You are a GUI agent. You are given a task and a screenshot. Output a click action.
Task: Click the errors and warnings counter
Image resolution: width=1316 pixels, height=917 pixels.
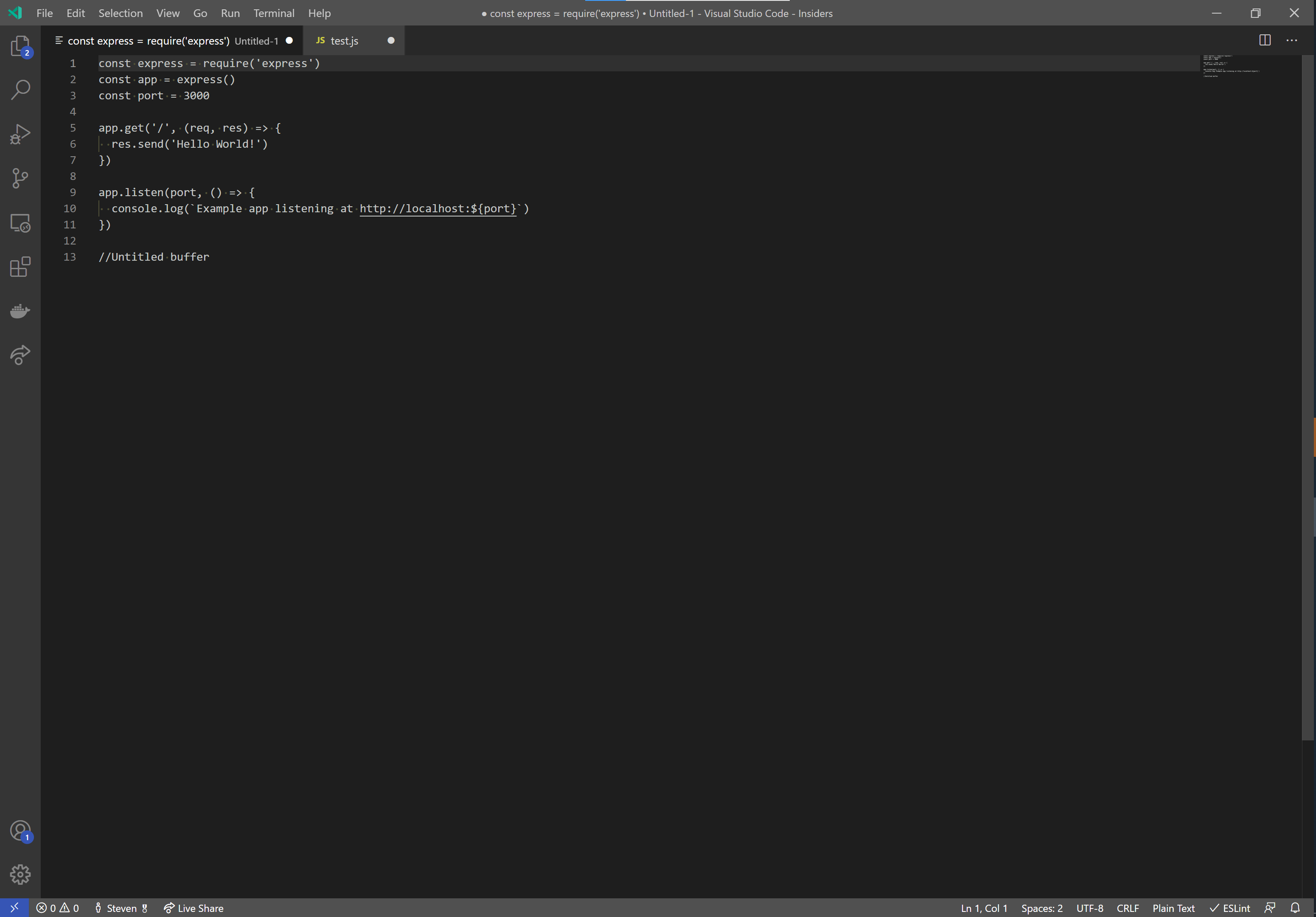coord(57,907)
